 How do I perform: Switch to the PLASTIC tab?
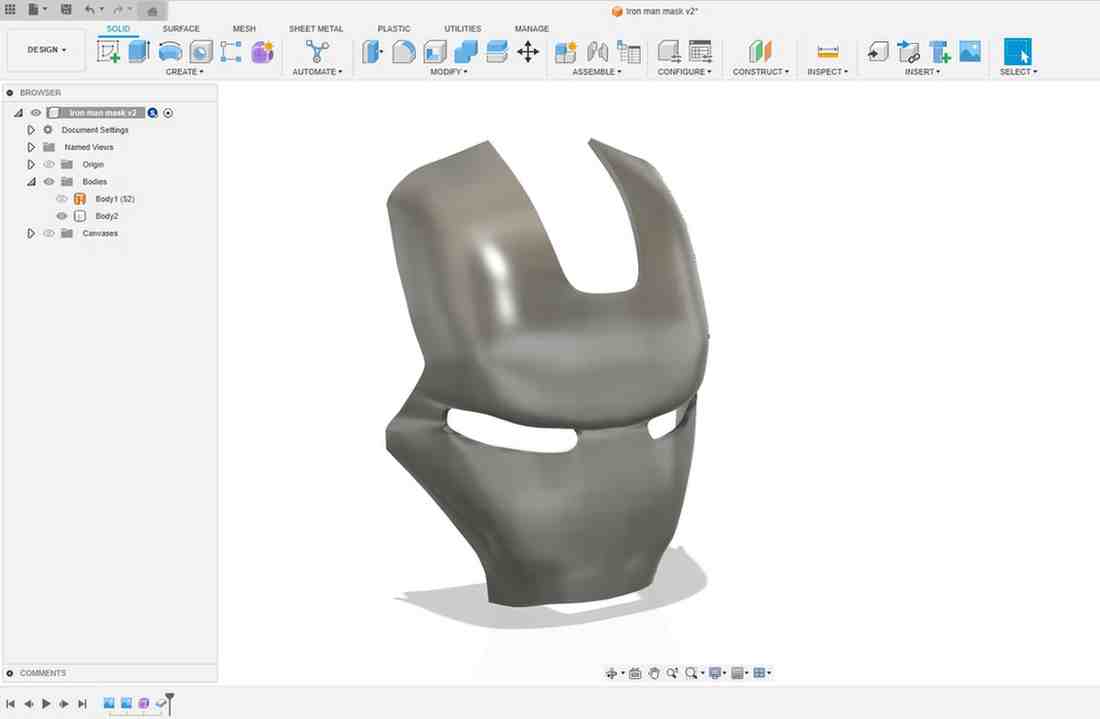pyautogui.click(x=394, y=29)
